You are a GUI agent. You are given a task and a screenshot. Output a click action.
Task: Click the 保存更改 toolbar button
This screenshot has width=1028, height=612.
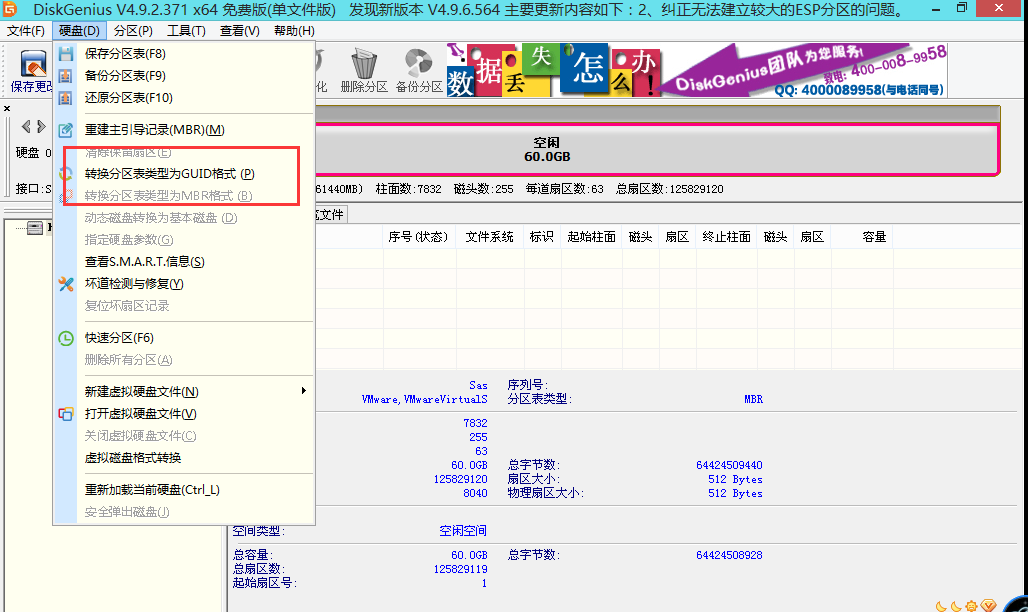(31, 71)
